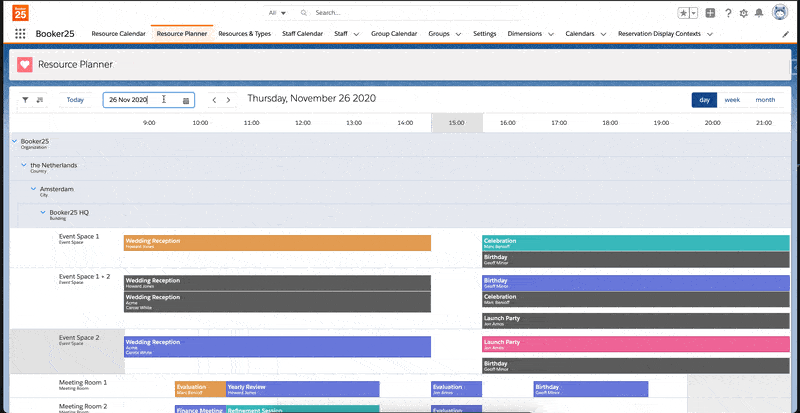The height and width of the screenshot is (413, 800).
Task: Click the filter funnel icon
Action: pyautogui.click(x=25, y=100)
